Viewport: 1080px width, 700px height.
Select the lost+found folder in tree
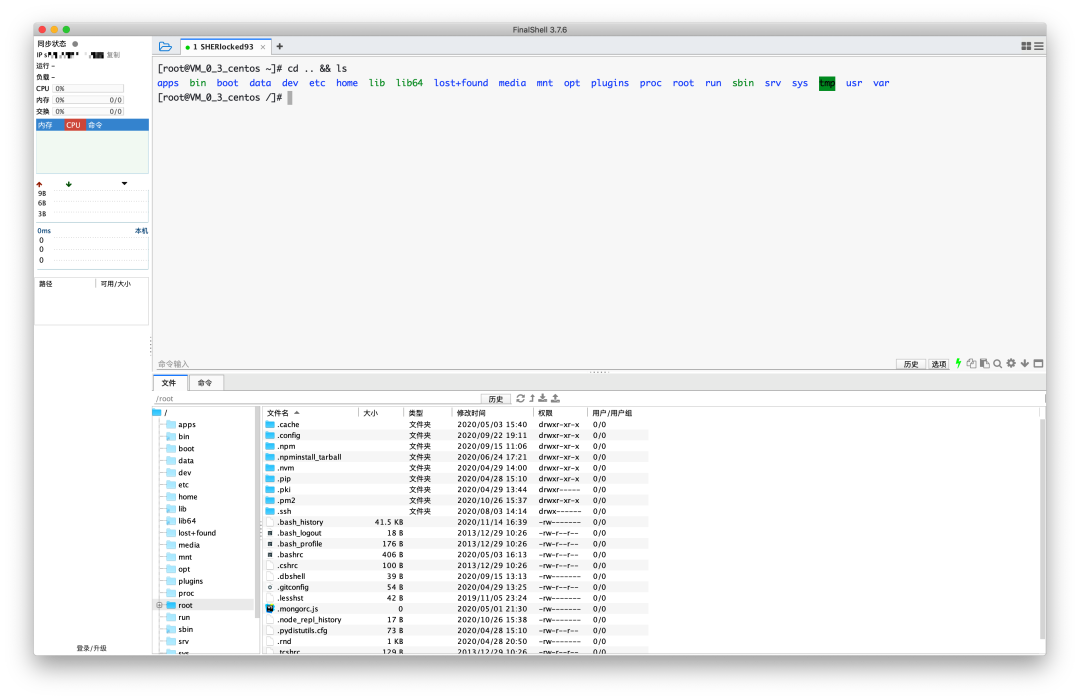point(191,533)
